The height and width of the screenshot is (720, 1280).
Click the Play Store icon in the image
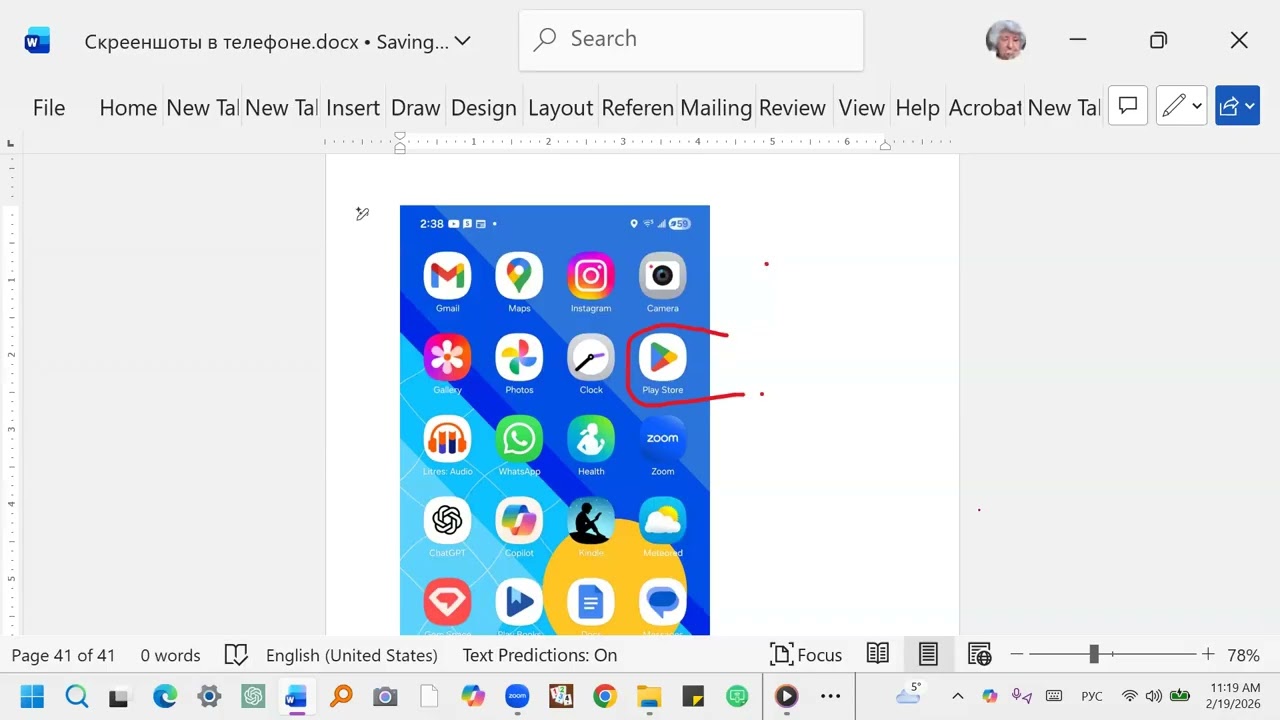663,357
